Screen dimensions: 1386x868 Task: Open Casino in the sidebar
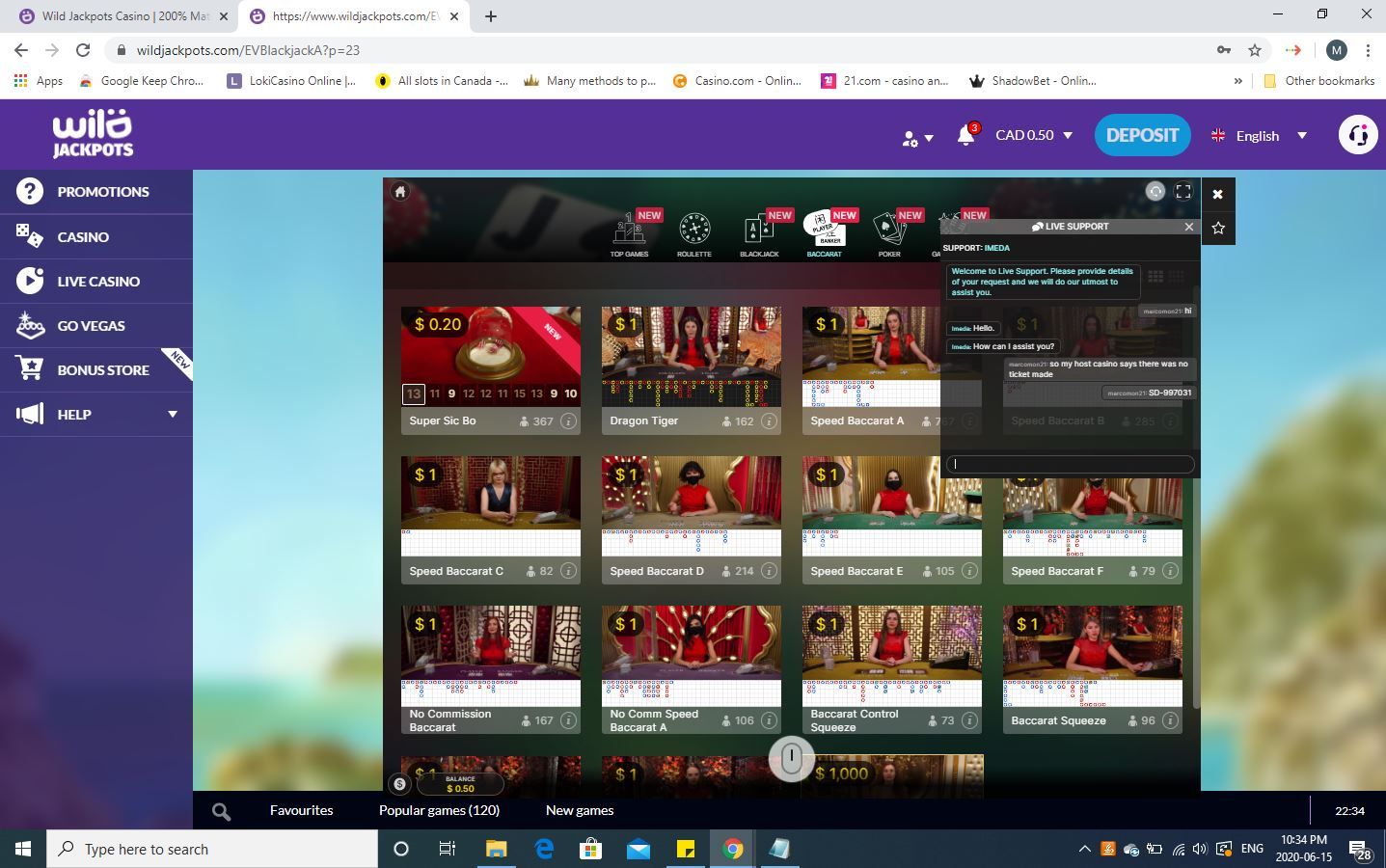(x=96, y=236)
